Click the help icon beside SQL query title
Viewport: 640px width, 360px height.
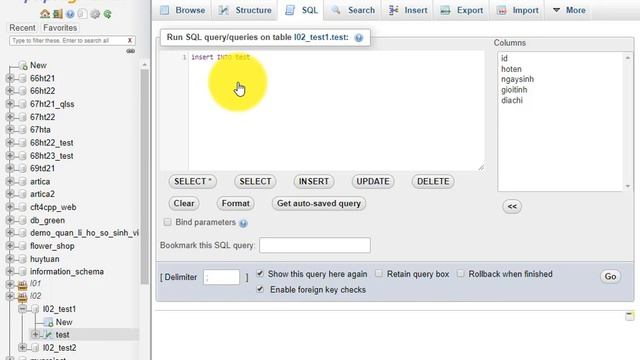coord(359,38)
